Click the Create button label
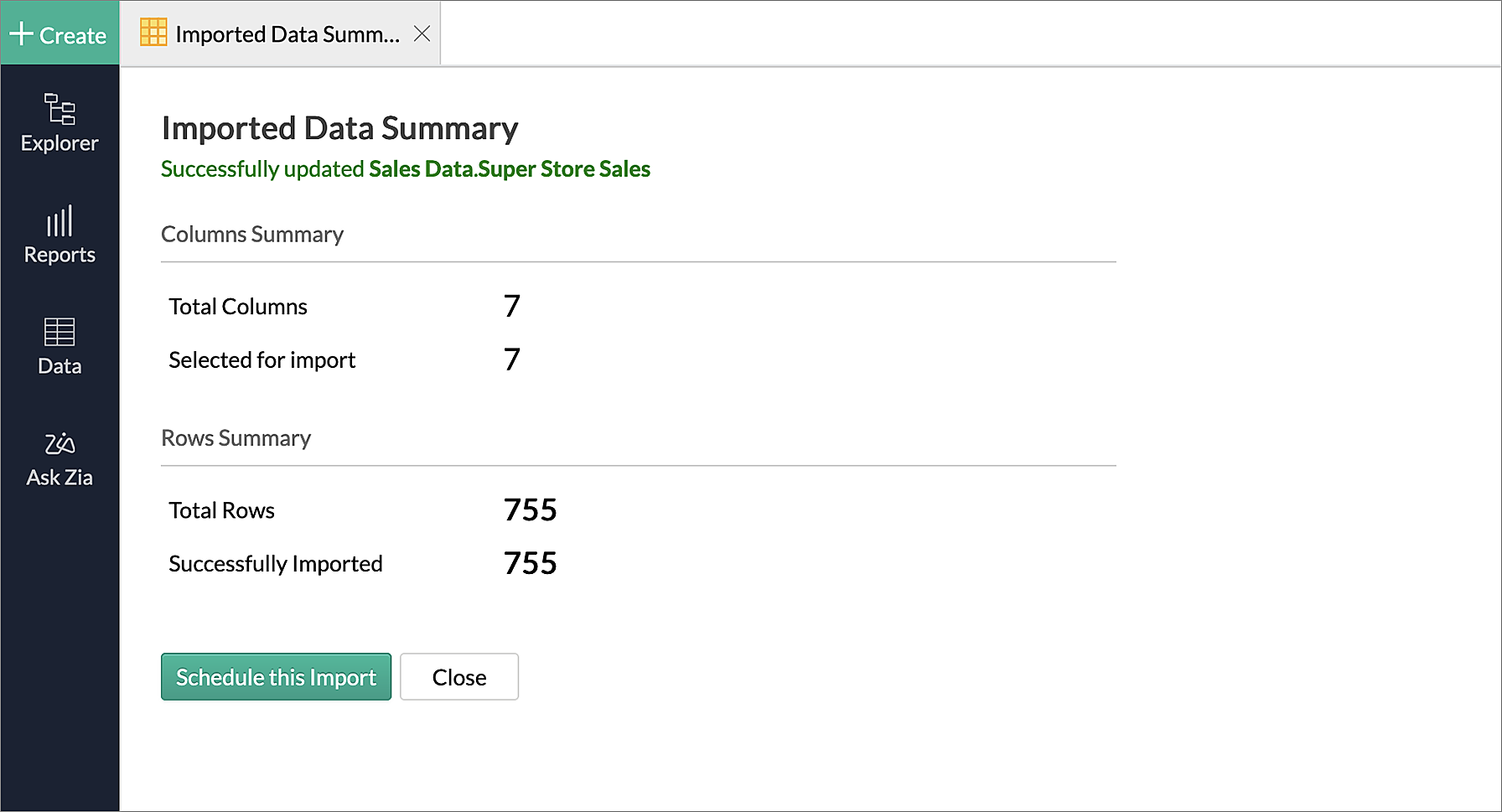Viewport: 1502px width, 812px height. pyautogui.click(x=73, y=36)
